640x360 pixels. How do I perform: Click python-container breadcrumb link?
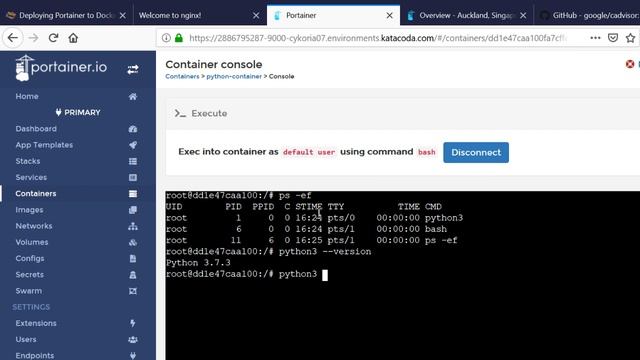coord(234,77)
